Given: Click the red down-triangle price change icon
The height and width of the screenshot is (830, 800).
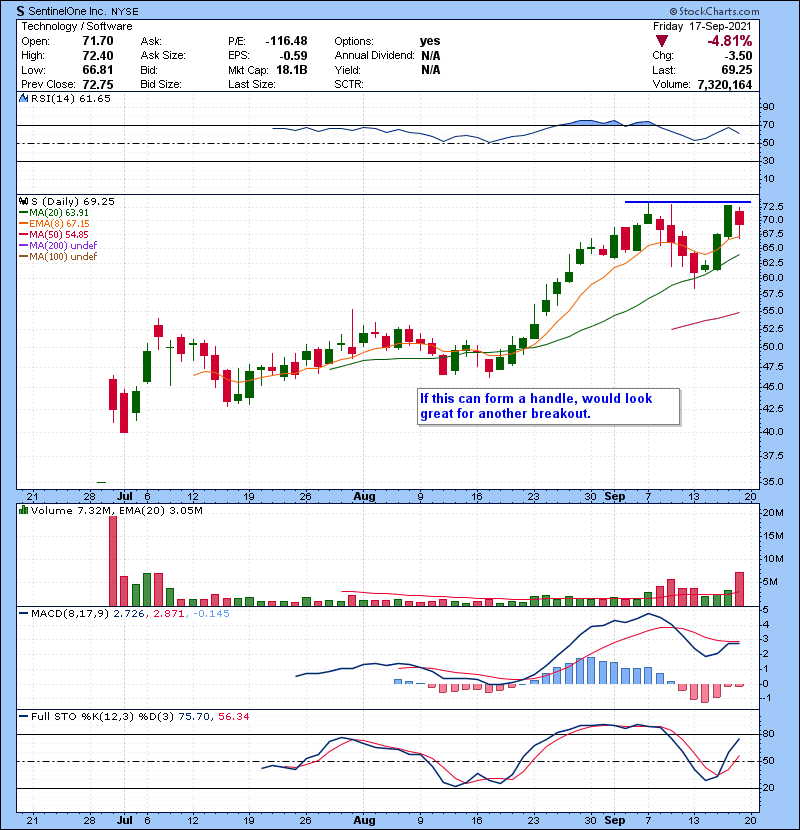Looking at the screenshot, I should pos(660,41).
